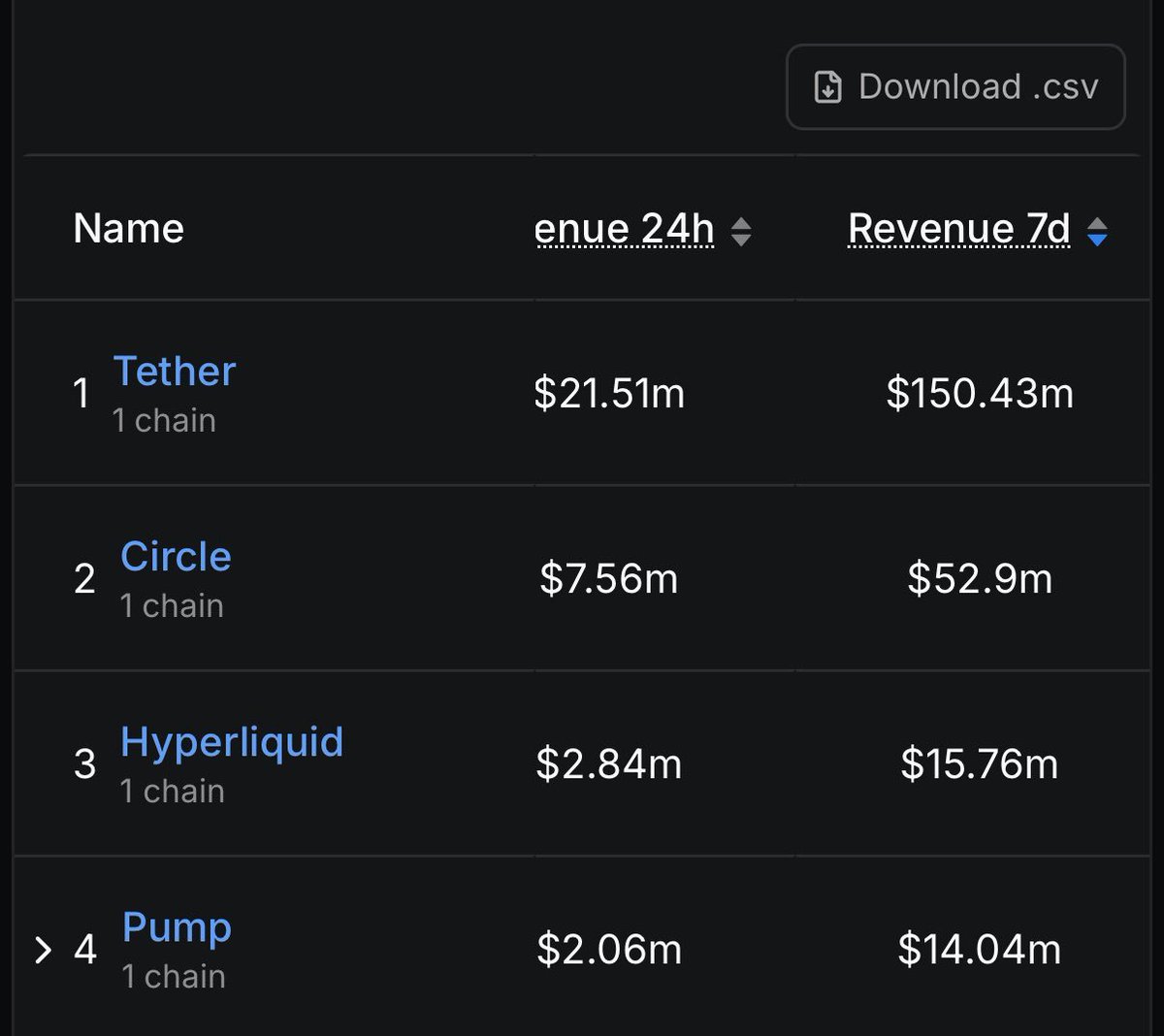Click the Name column header

pyautogui.click(x=129, y=229)
